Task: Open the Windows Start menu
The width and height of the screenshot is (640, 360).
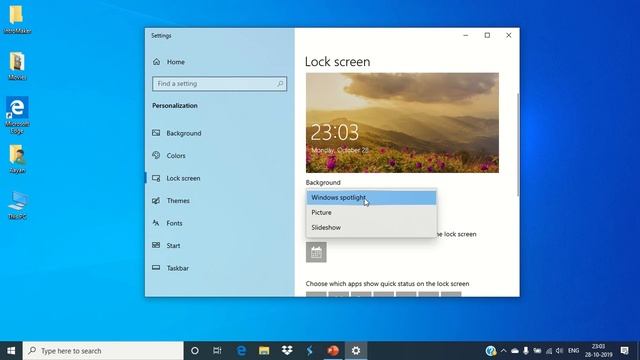Action: (x=11, y=351)
